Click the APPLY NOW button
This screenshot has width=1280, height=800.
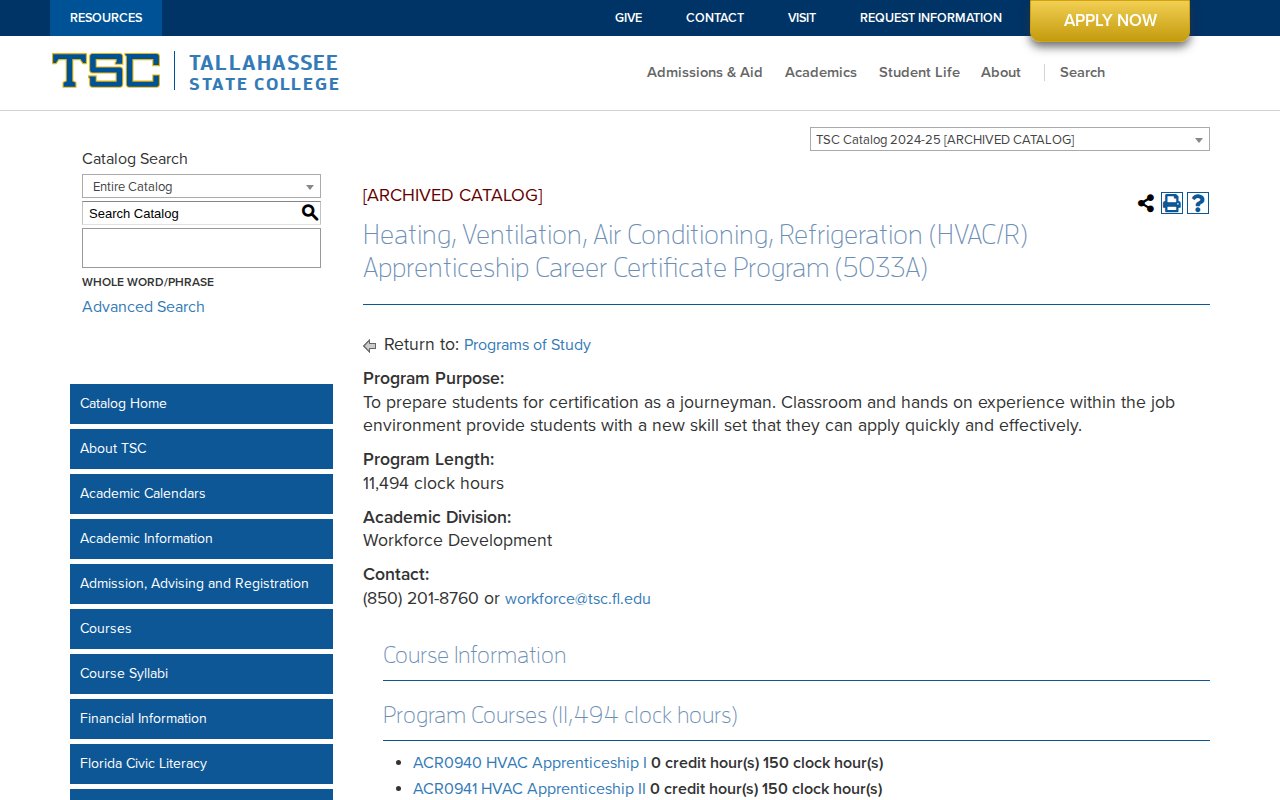coord(1109,20)
